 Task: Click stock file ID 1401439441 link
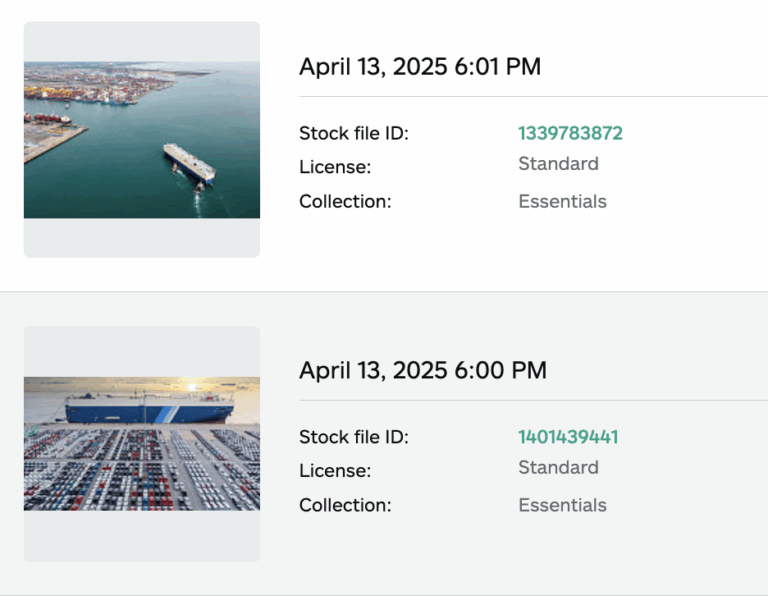(x=568, y=437)
